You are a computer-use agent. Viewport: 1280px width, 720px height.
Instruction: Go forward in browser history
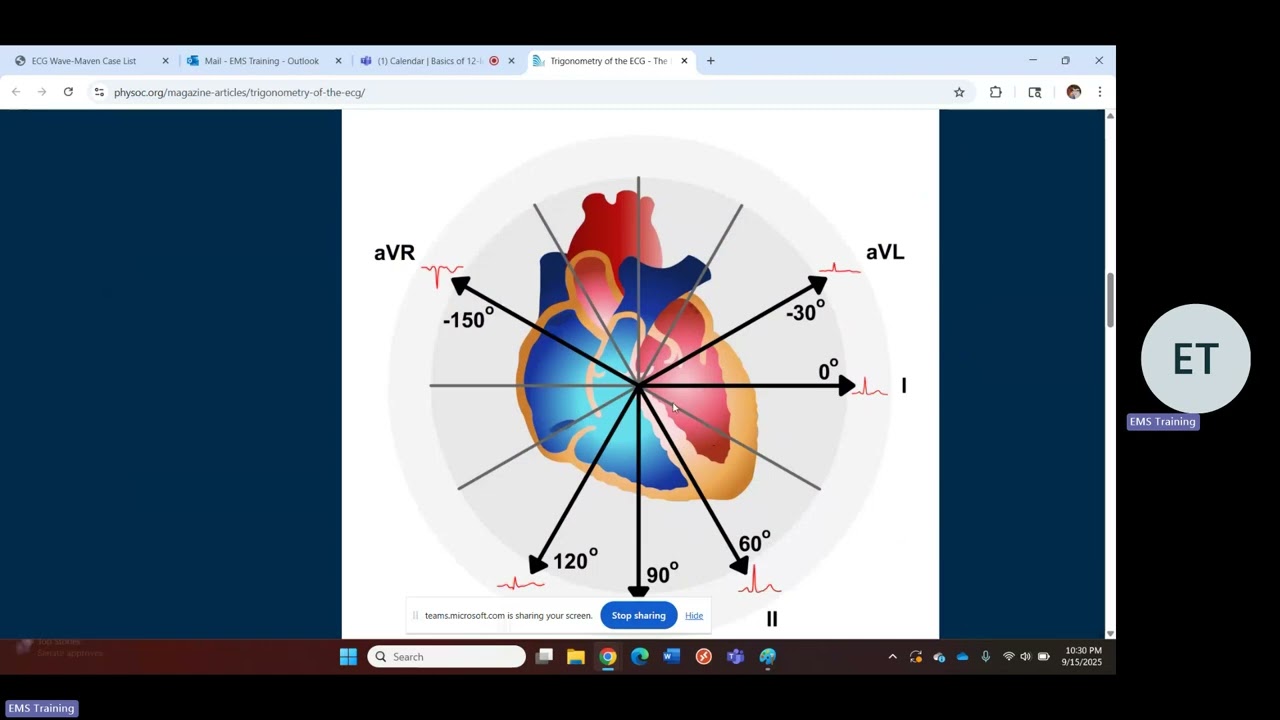[x=42, y=92]
